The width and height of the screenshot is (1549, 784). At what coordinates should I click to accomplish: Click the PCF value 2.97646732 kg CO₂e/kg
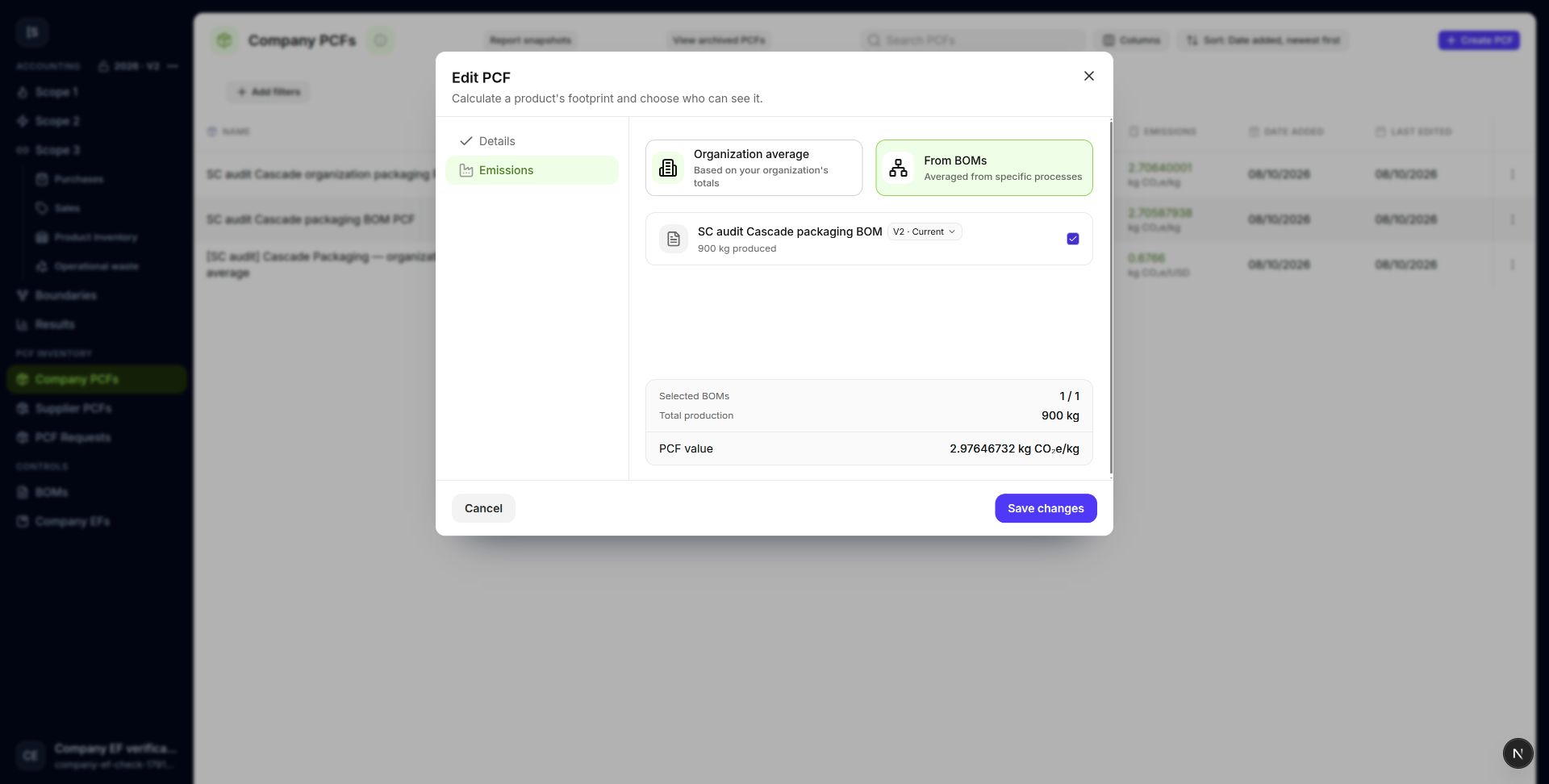(x=1014, y=448)
